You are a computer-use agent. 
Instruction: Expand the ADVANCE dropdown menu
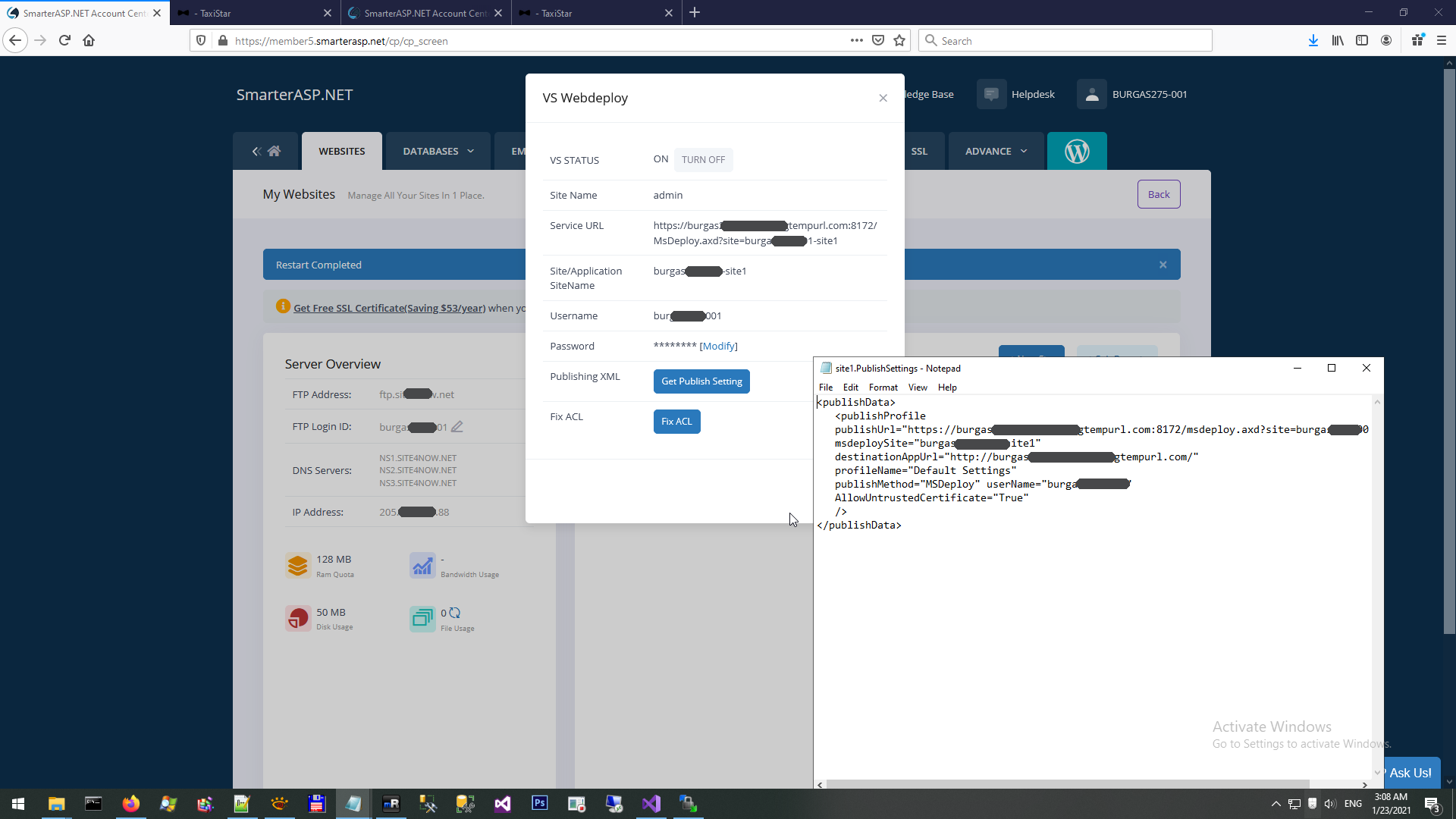pos(996,152)
